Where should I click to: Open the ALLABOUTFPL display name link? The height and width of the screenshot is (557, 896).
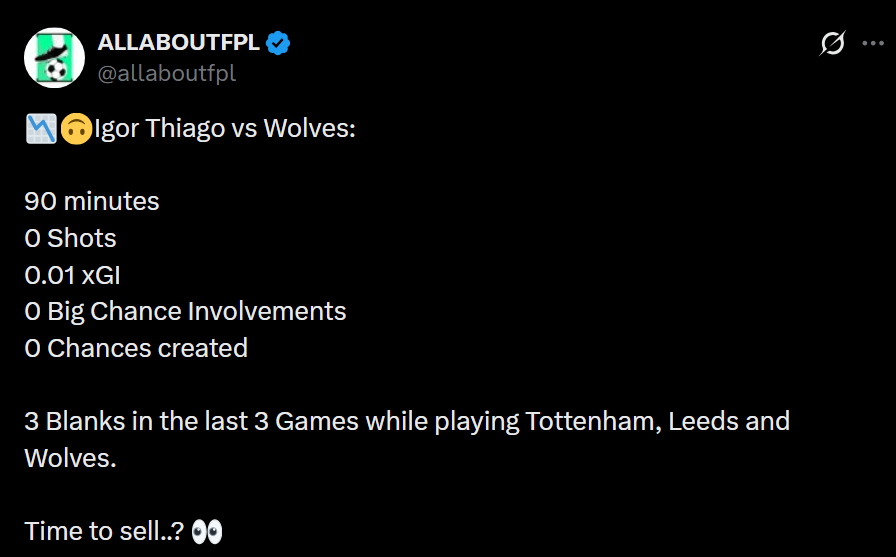(178, 42)
